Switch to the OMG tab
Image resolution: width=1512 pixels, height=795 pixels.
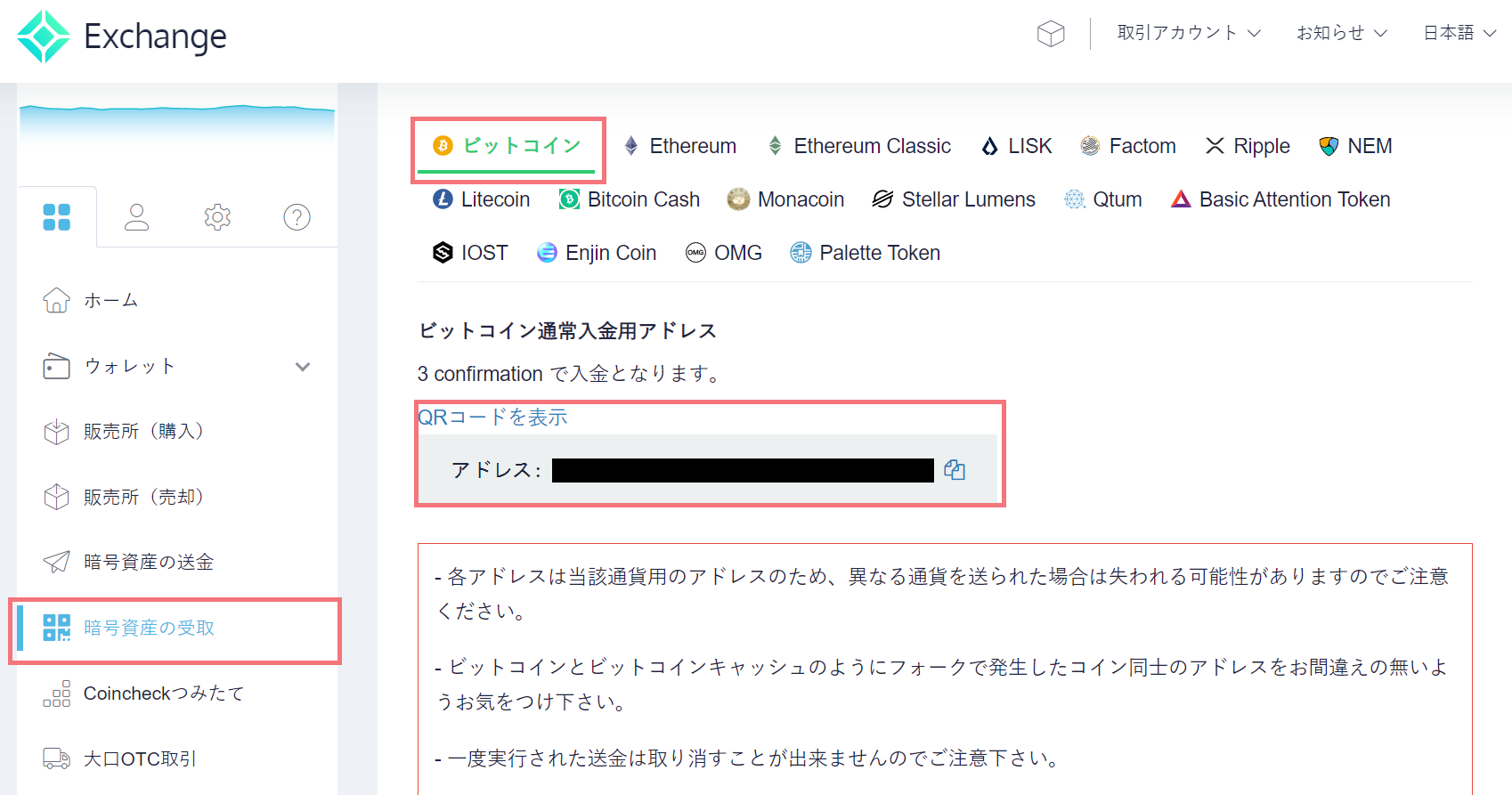coord(724,253)
